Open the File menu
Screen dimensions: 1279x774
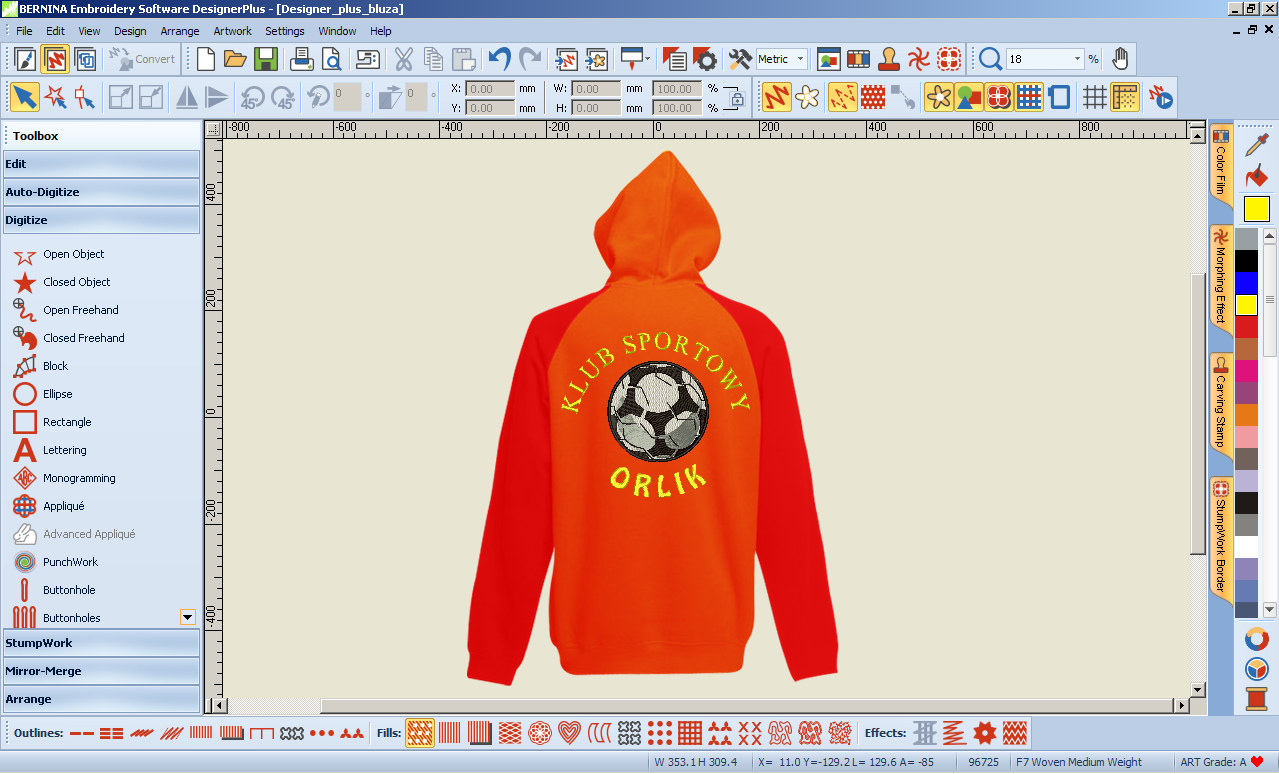(24, 31)
